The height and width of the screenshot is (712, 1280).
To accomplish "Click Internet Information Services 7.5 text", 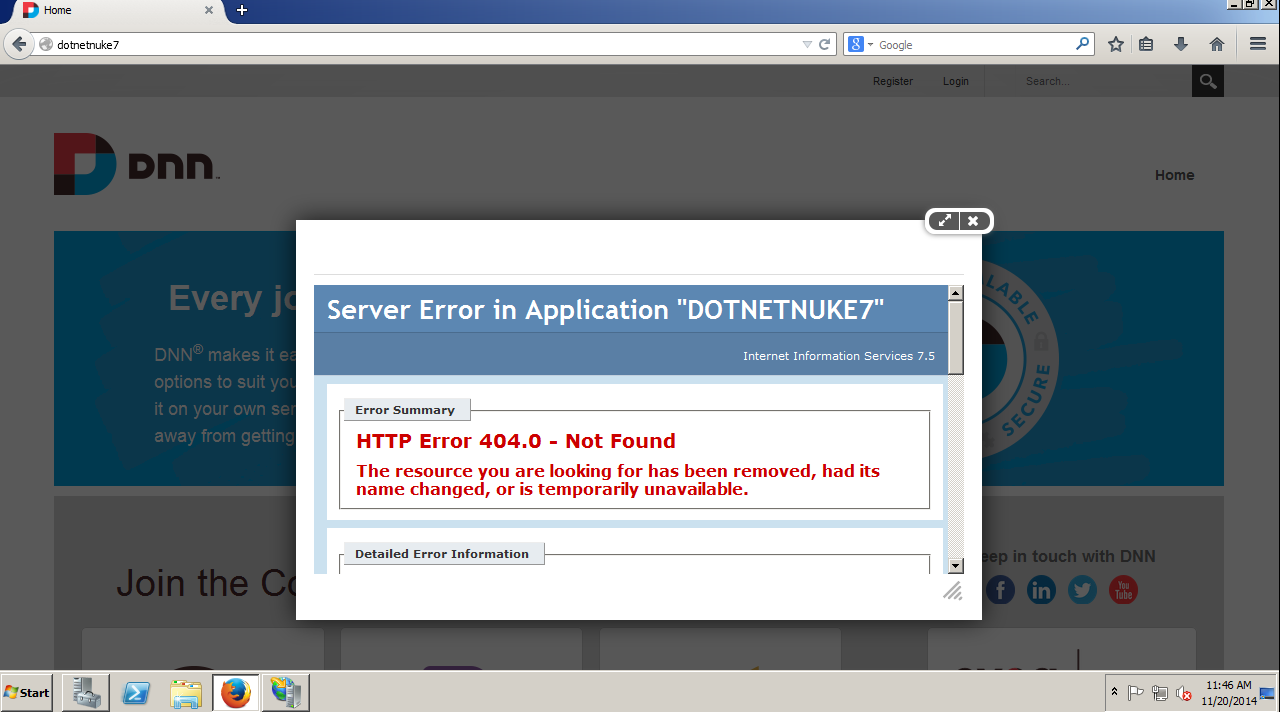I will click(839, 356).
